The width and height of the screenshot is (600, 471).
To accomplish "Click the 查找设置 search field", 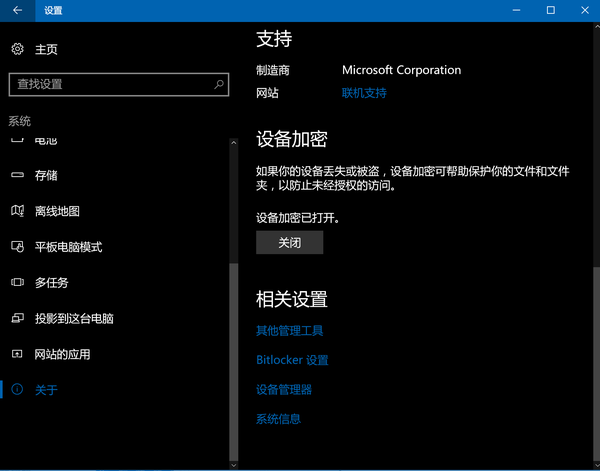I will (119, 84).
